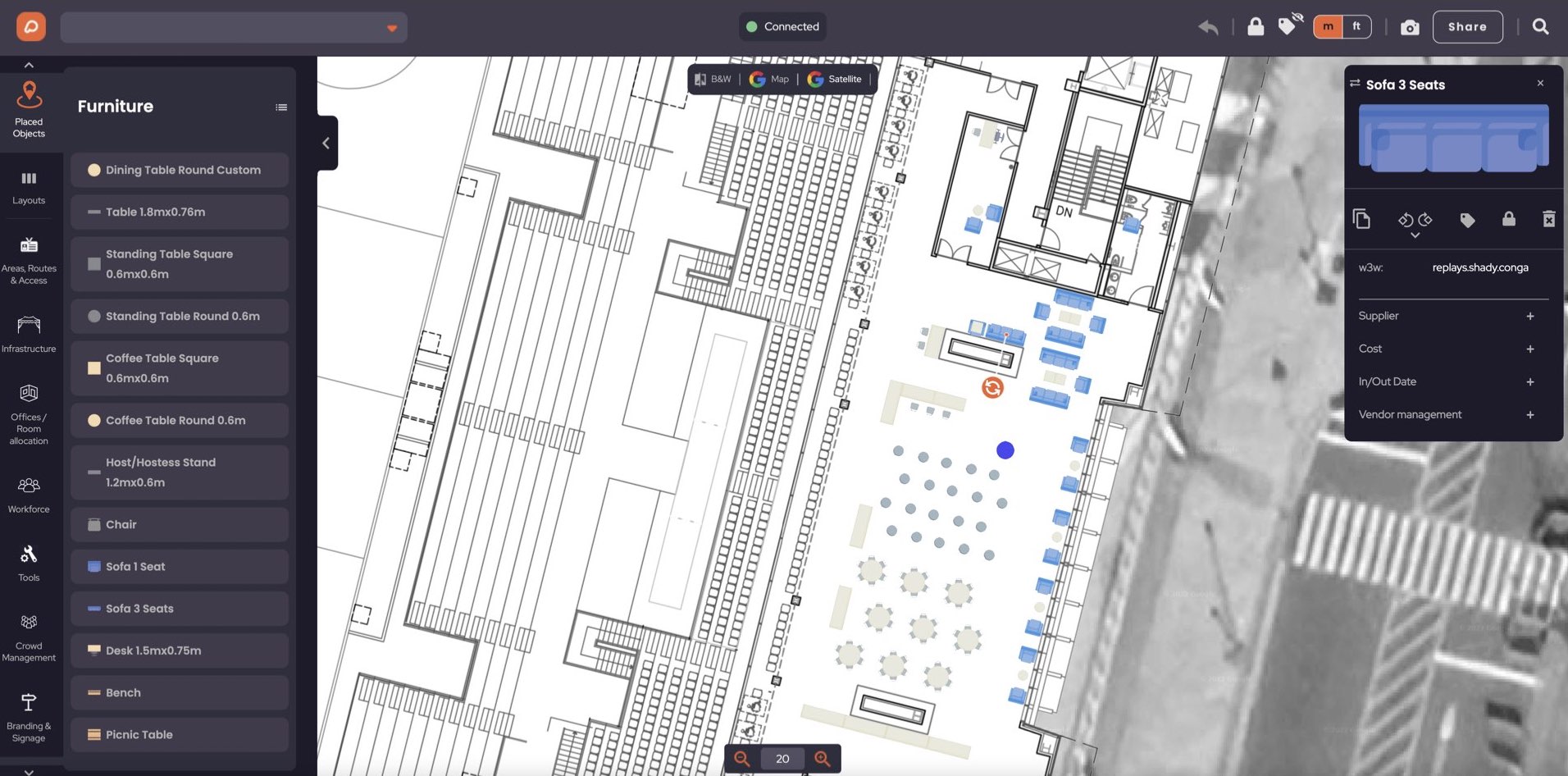The width and height of the screenshot is (1568, 776).
Task: Click the lock icon in top toolbar
Action: click(x=1256, y=26)
